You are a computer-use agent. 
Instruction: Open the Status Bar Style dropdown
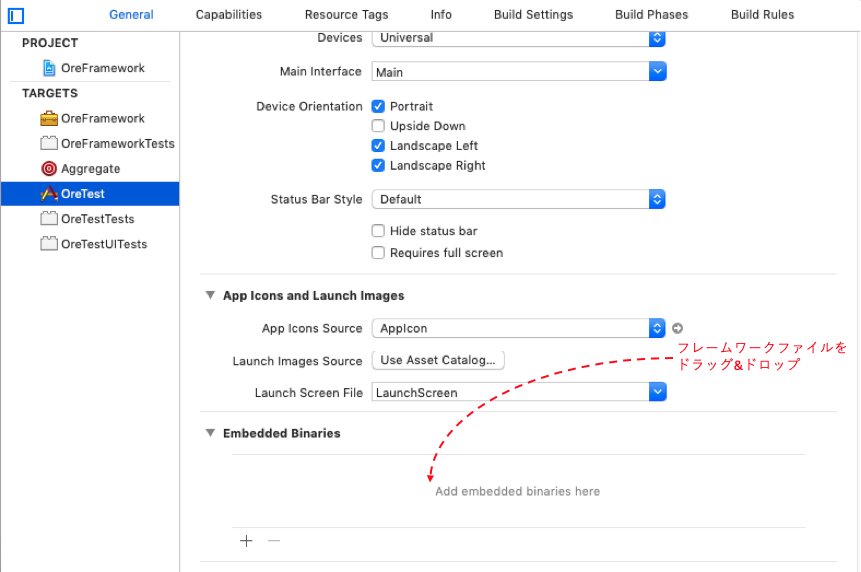point(518,199)
